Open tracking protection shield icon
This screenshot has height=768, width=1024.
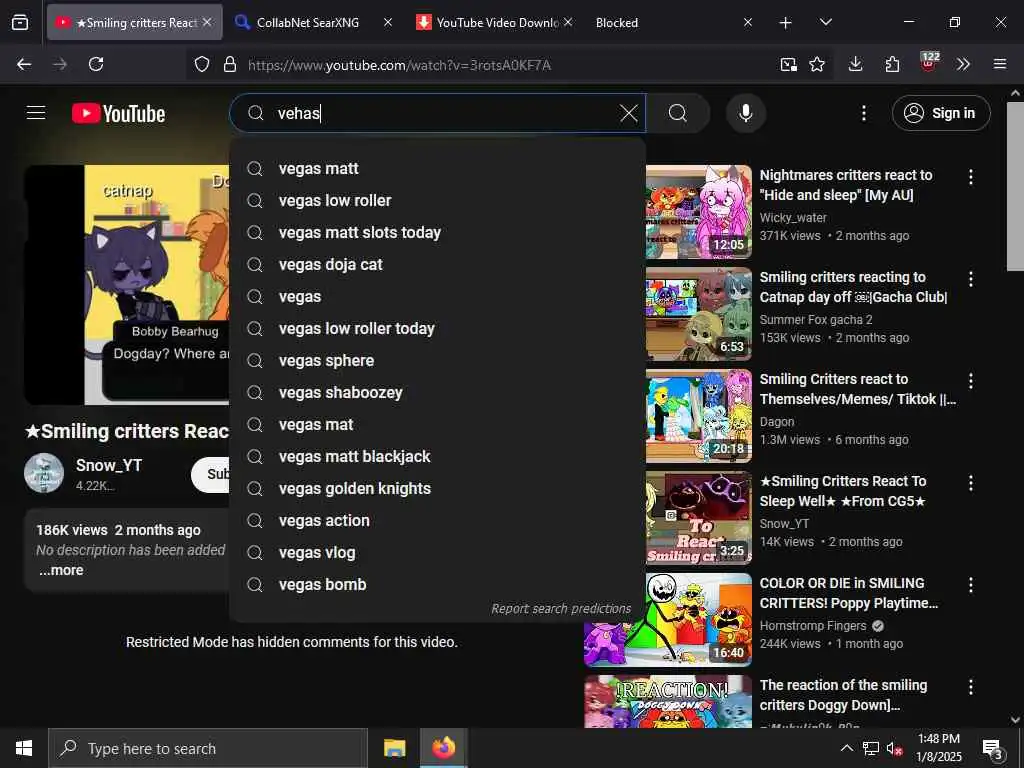coord(202,65)
